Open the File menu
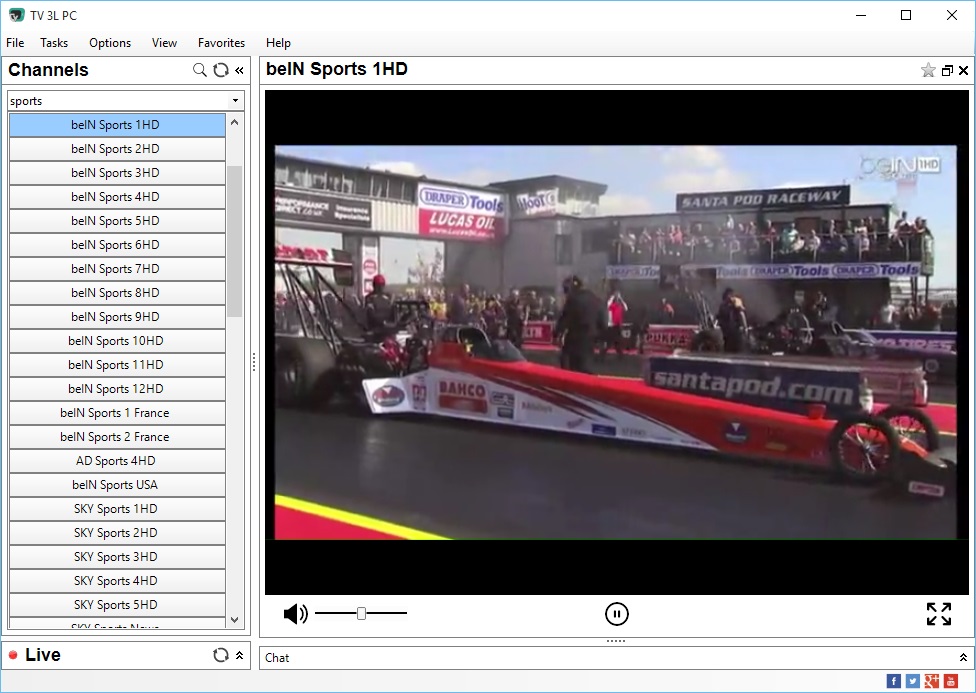This screenshot has width=976, height=693. coord(15,43)
